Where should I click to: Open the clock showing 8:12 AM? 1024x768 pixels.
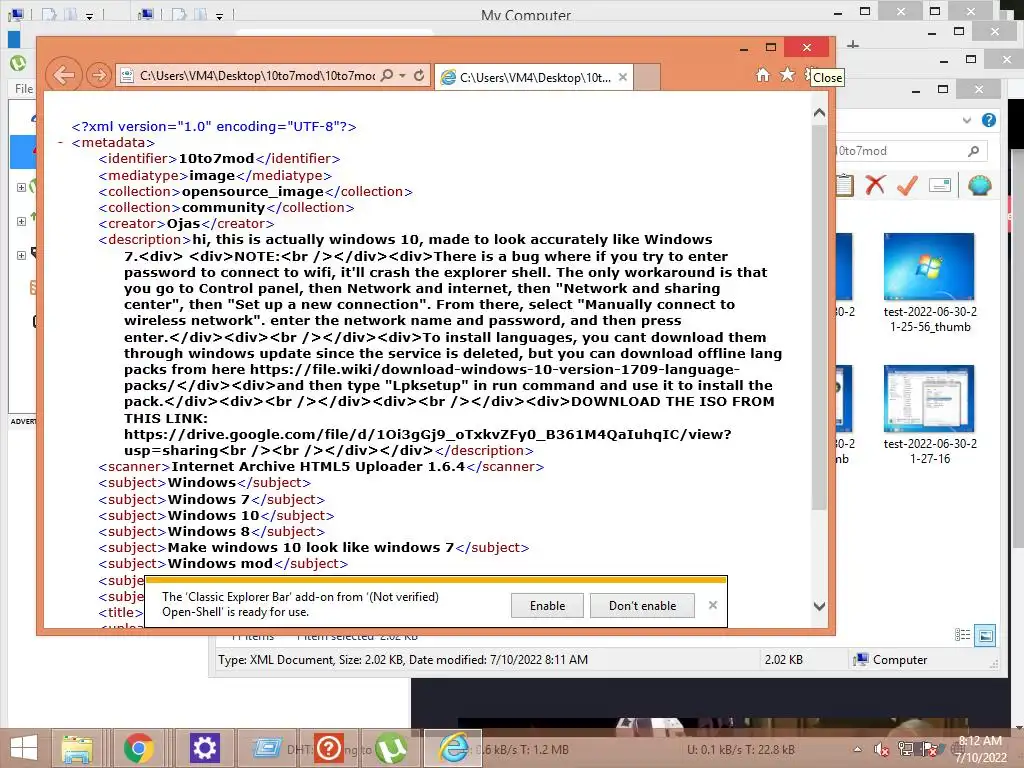pyautogui.click(x=981, y=749)
